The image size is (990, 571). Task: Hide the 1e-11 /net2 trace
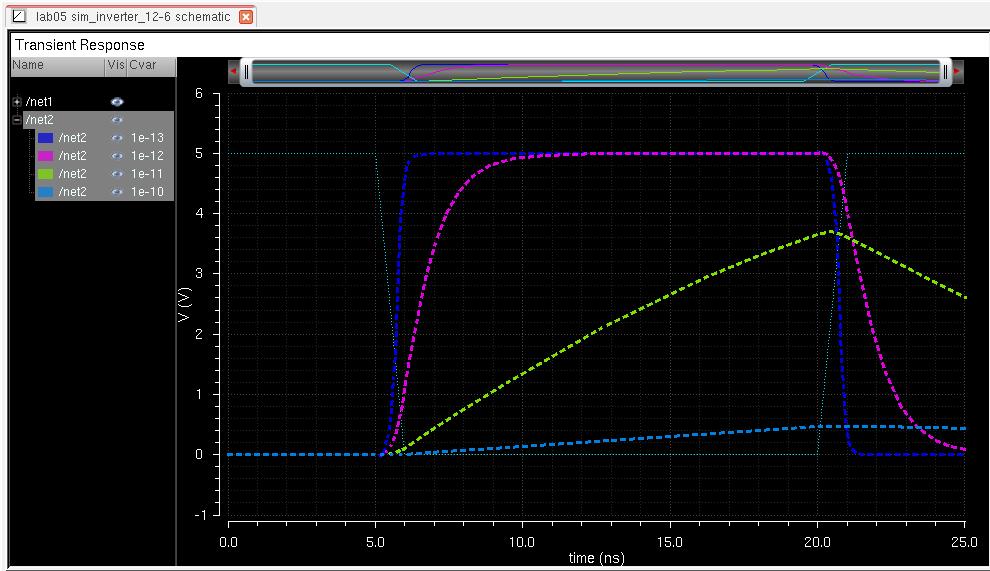click(117, 174)
